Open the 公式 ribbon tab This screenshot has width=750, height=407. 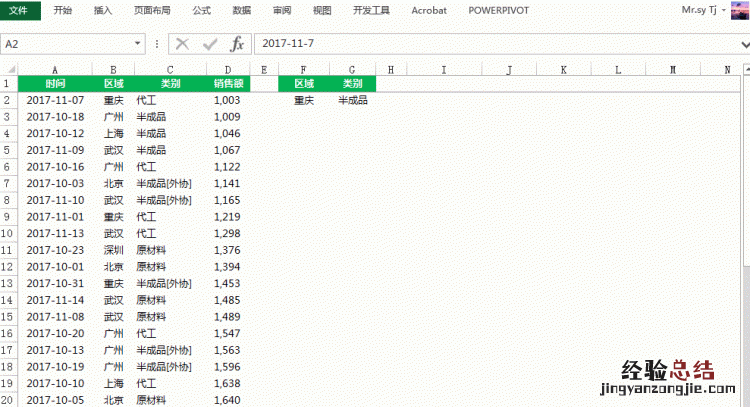(201, 10)
